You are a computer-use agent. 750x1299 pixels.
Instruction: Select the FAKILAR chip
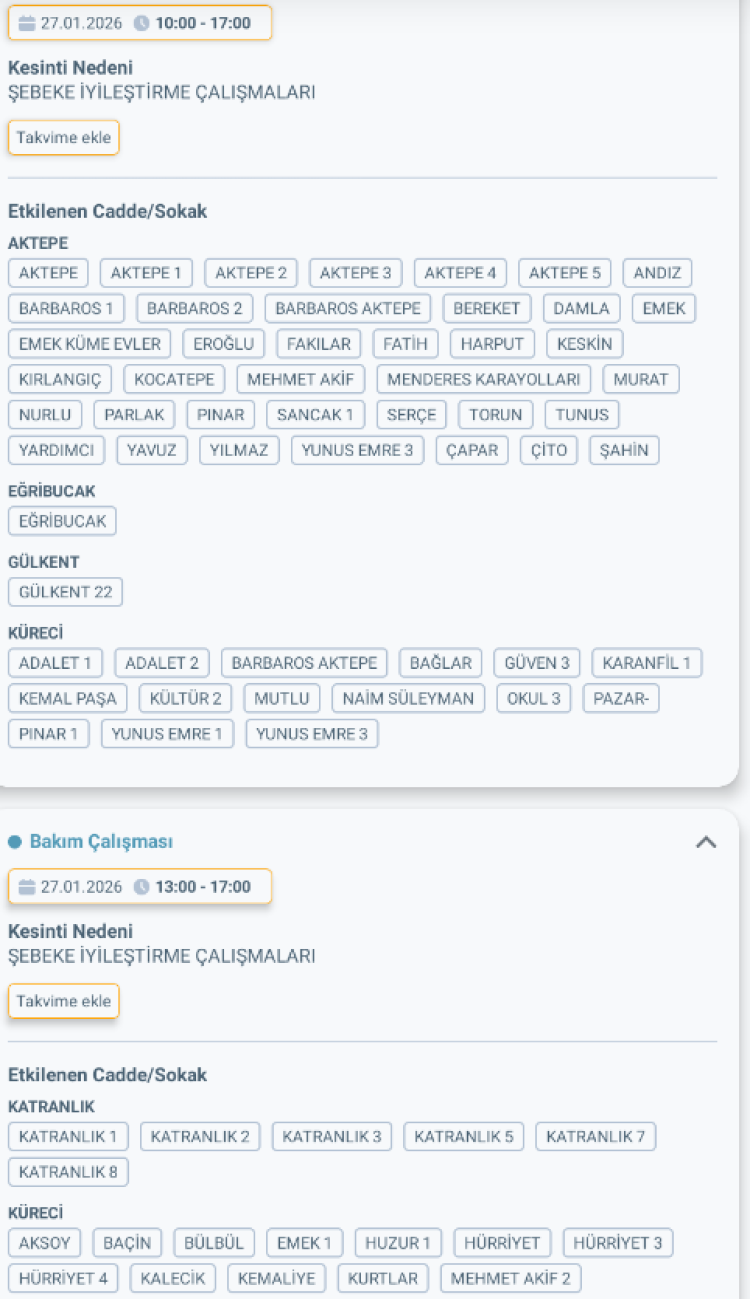tap(319, 344)
